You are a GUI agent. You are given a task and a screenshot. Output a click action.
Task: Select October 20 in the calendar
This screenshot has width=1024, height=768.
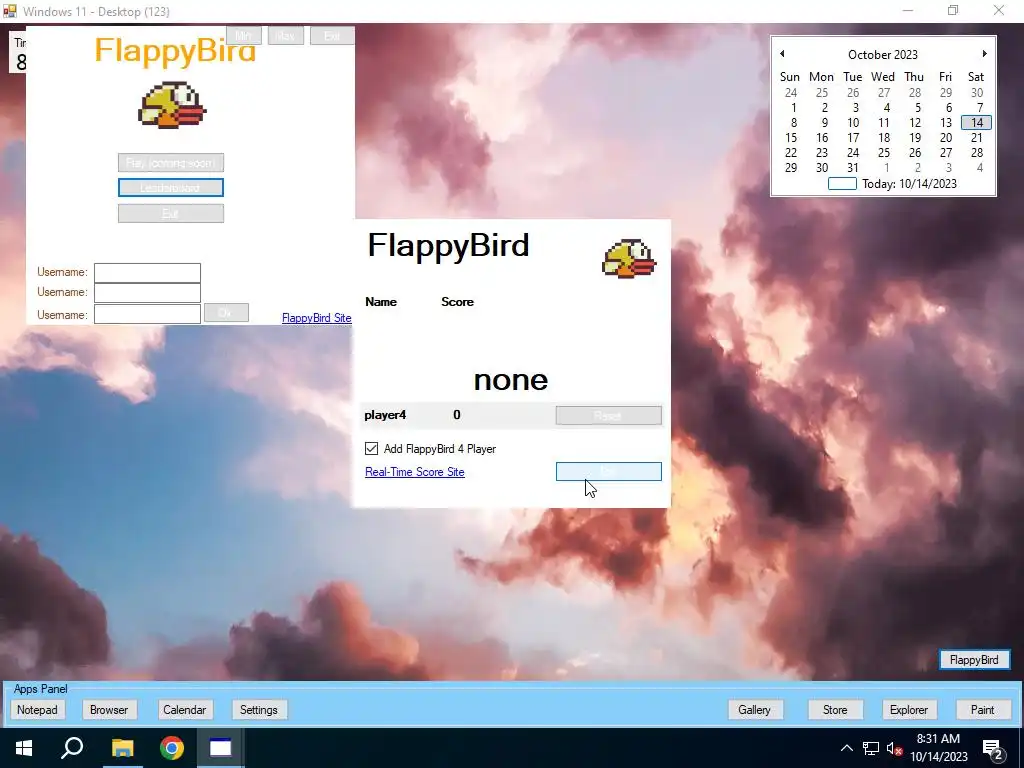[x=946, y=138]
